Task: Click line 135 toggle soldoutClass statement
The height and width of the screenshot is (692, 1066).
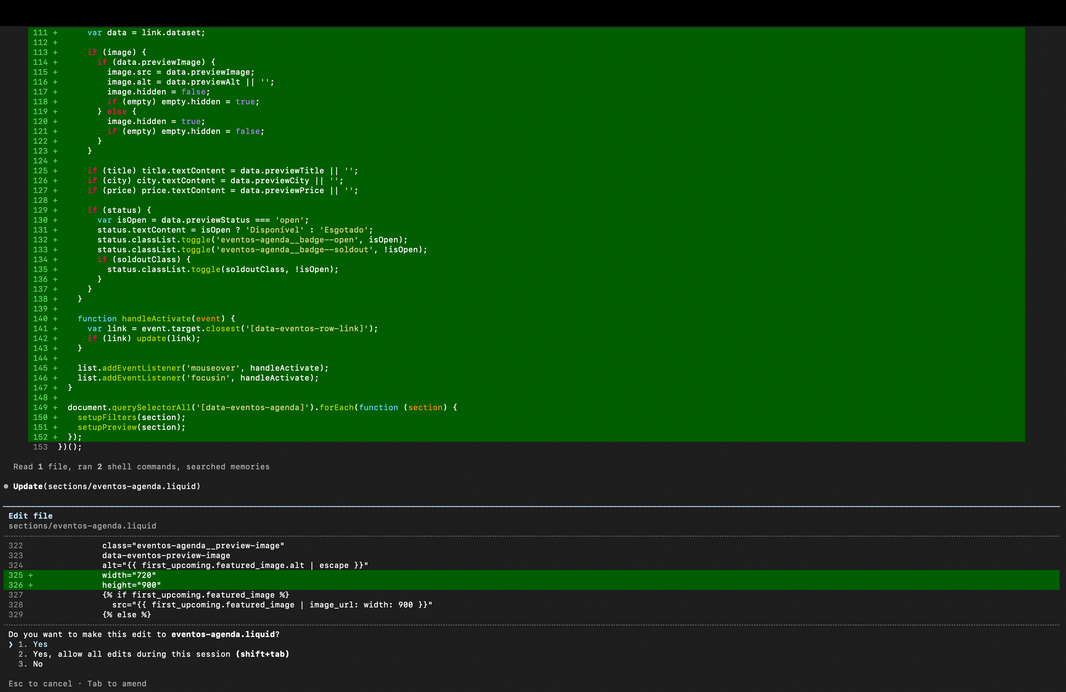Action: [x=222, y=269]
